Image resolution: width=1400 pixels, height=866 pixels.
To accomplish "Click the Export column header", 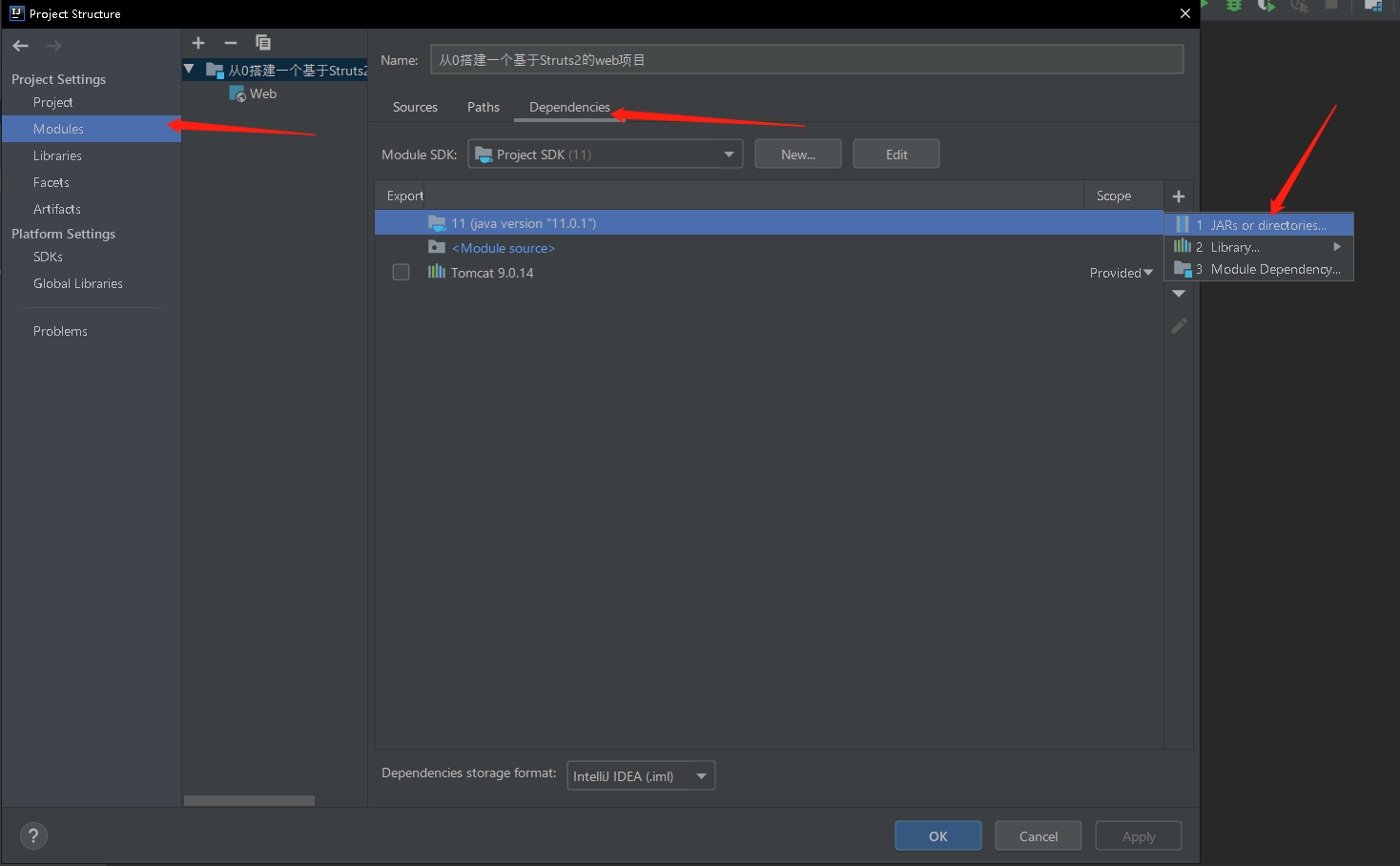I will (x=405, y=196).
